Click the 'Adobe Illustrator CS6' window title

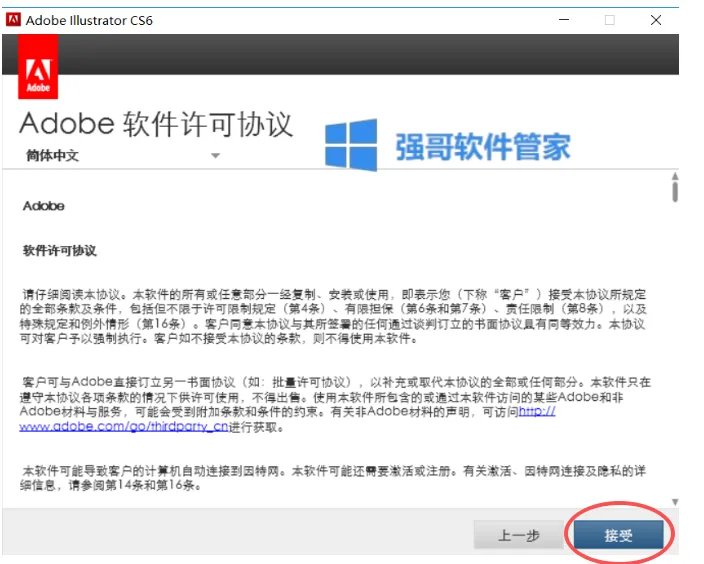[89, 20]
